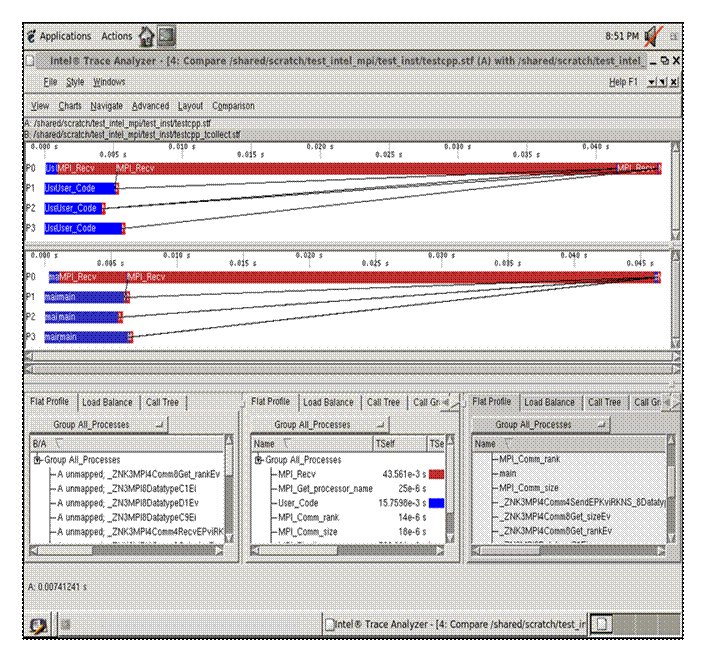Switch to Load Balance tab in middle pane

pos(328,403)
